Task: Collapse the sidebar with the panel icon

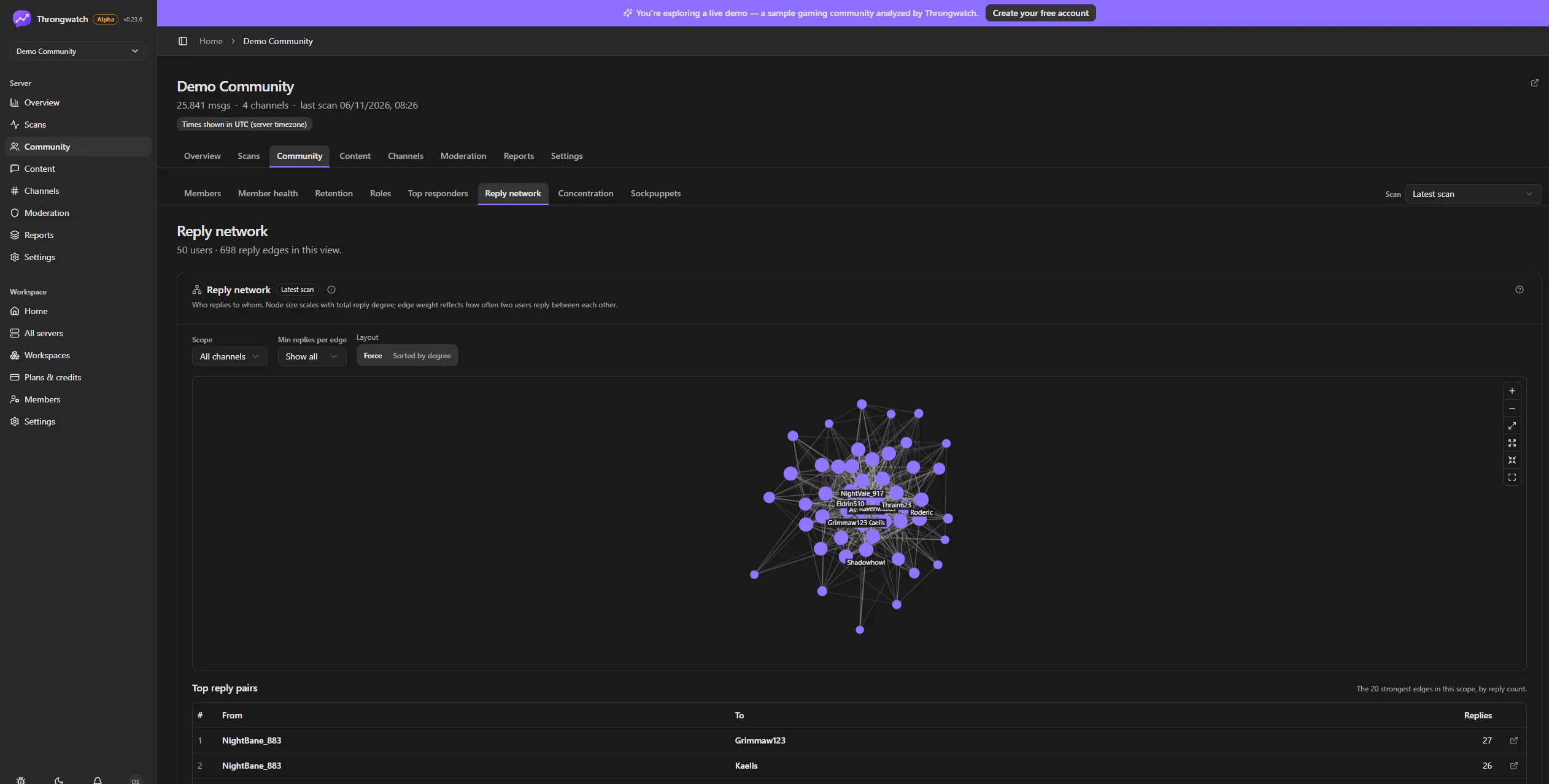Action: click(182, 41)
